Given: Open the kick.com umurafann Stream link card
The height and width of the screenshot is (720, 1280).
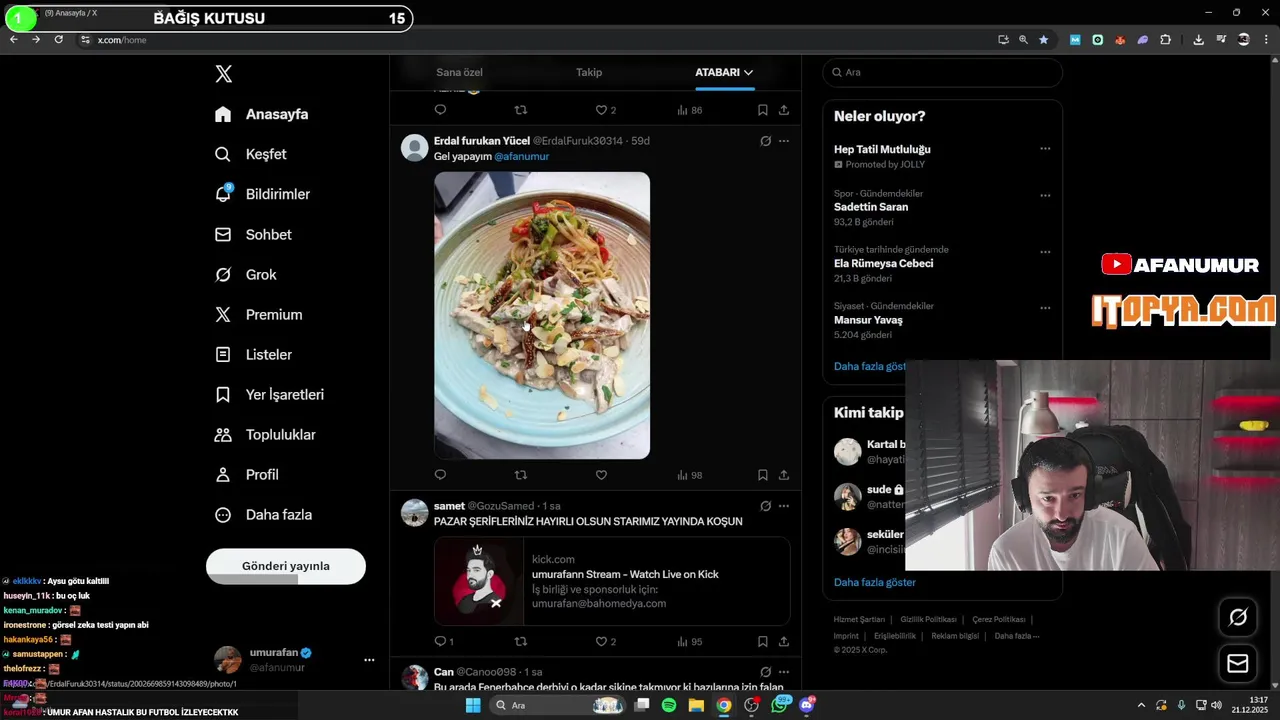Looking at the screenshot, I should [612, 581].
